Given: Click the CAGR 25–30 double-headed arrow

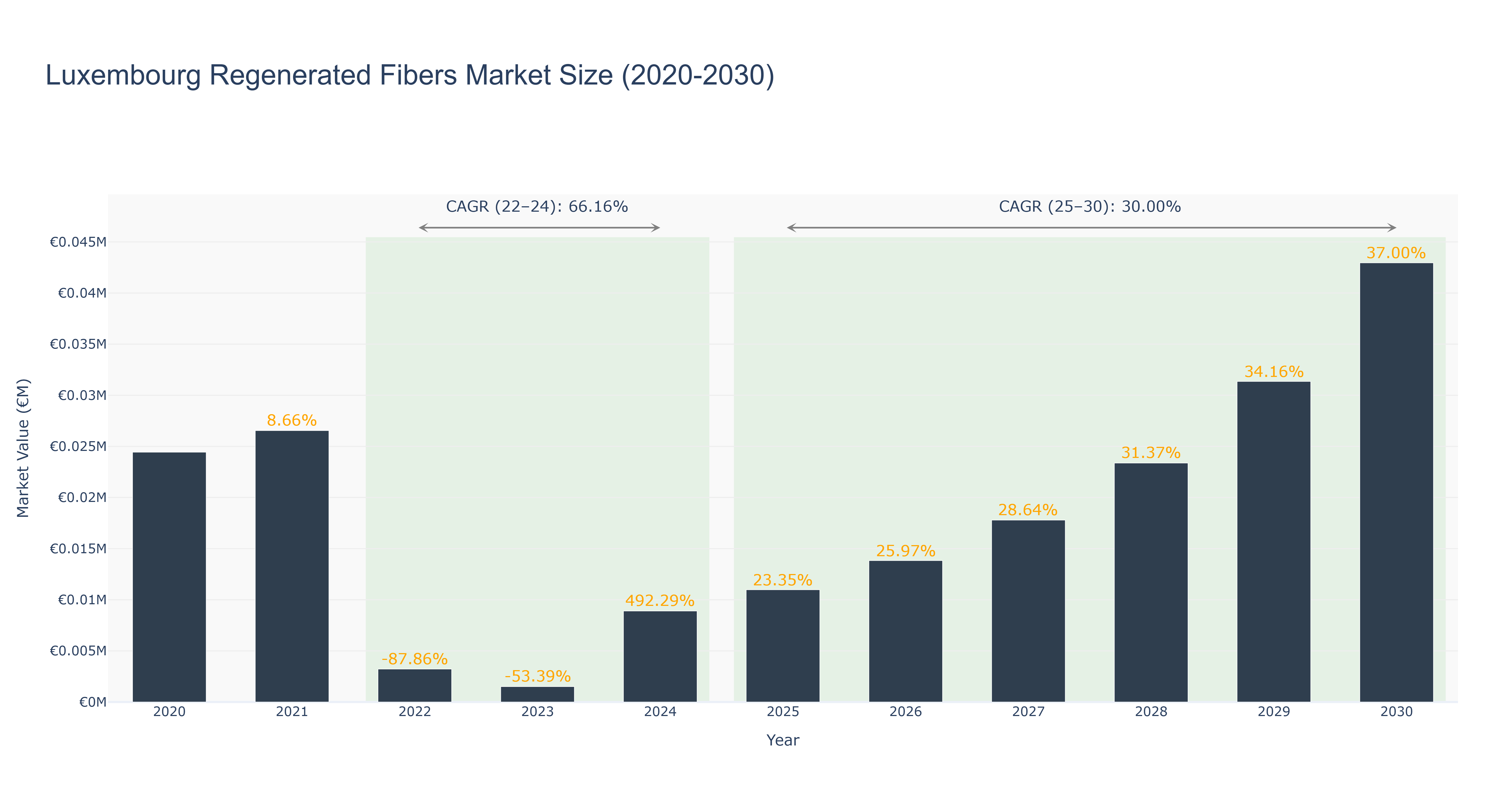Looking at the screenshot, I should coord(1091,228).
